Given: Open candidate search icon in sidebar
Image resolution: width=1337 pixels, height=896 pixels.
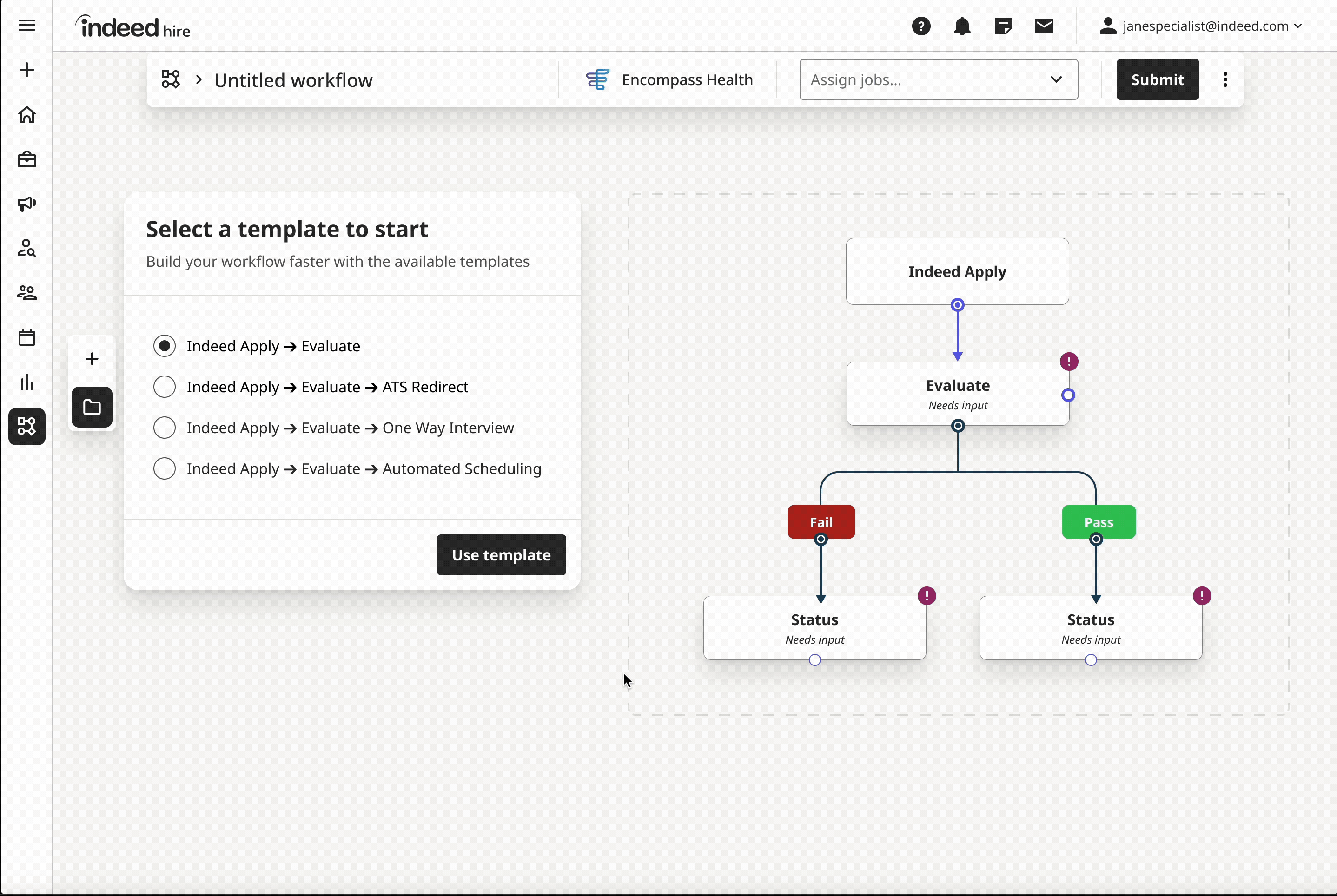Looking at the screenshot, I should pyautogui.click(x=27, y=248).
